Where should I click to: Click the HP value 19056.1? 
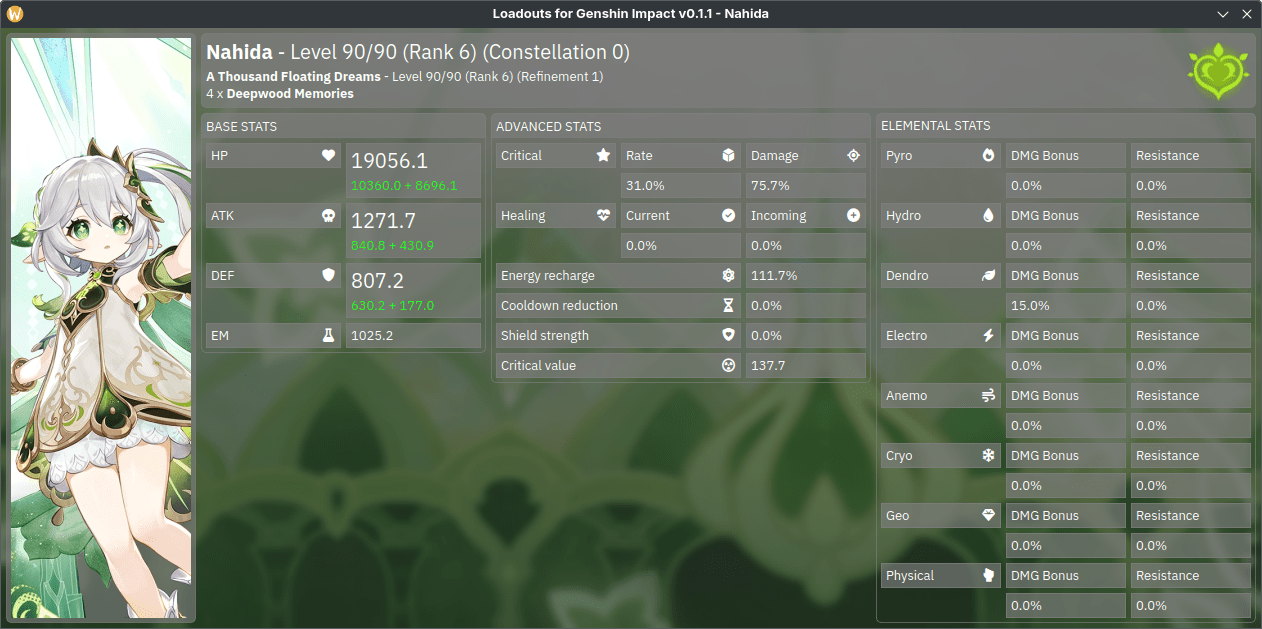389,161
